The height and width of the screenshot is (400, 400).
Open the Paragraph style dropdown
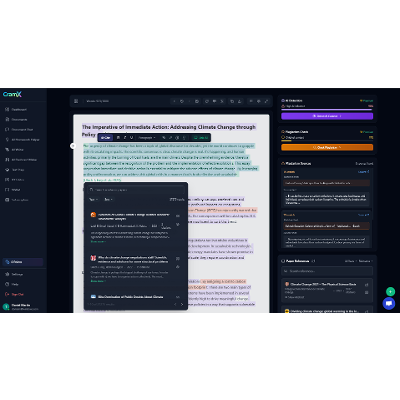click(147, 137)
